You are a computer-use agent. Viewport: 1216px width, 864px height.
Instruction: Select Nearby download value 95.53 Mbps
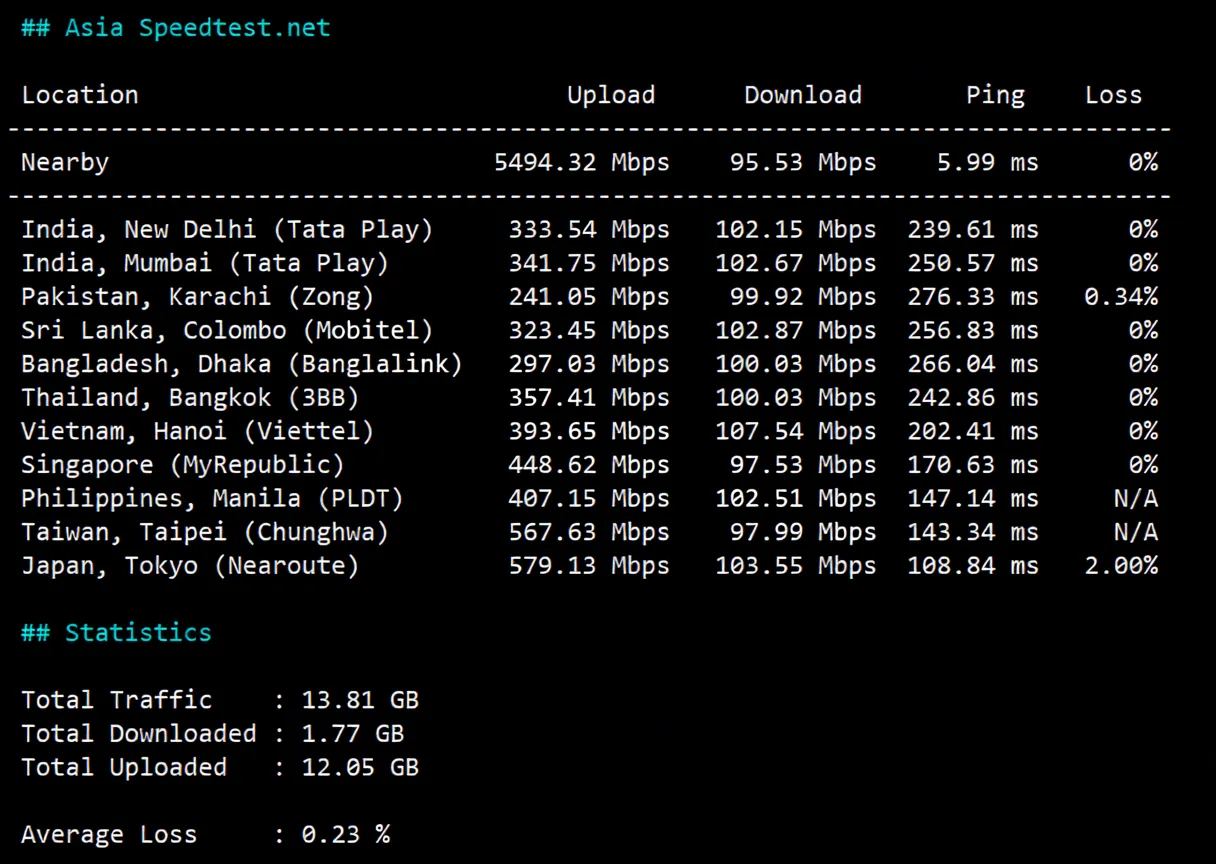click(803, 162)
